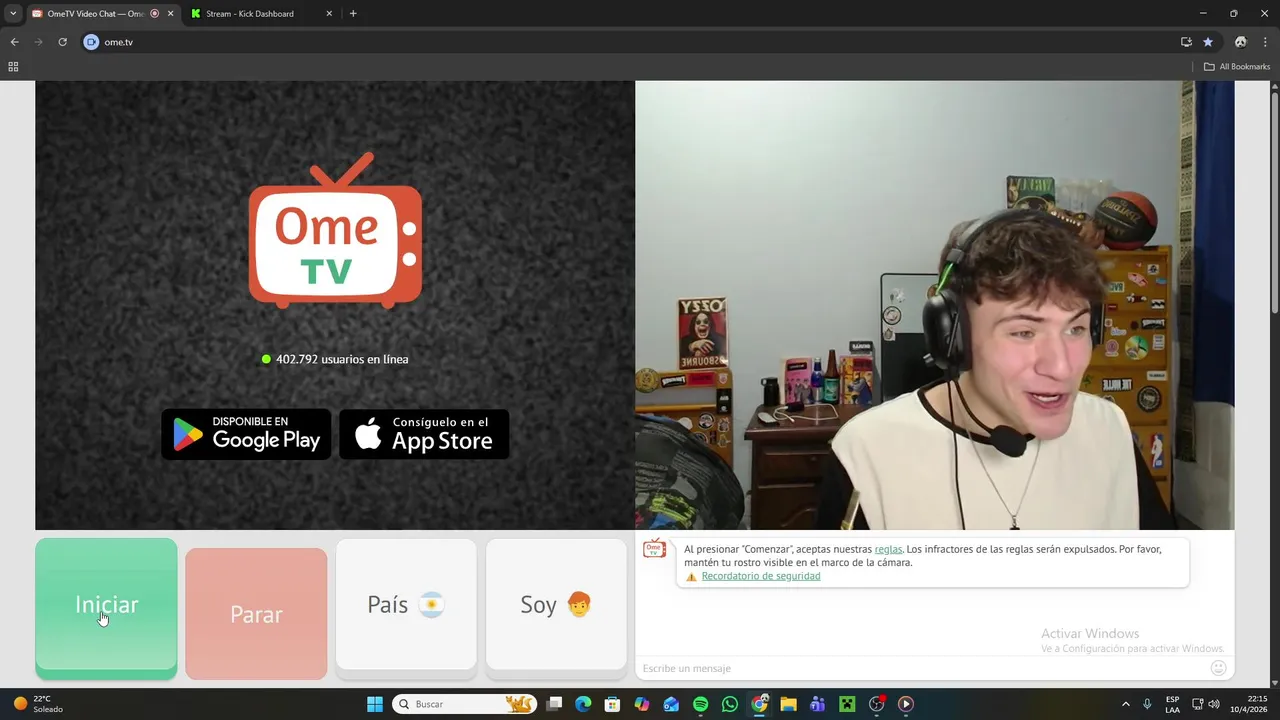
Task: Open the All Bookmarks folder
Action: click(1237, 67)
